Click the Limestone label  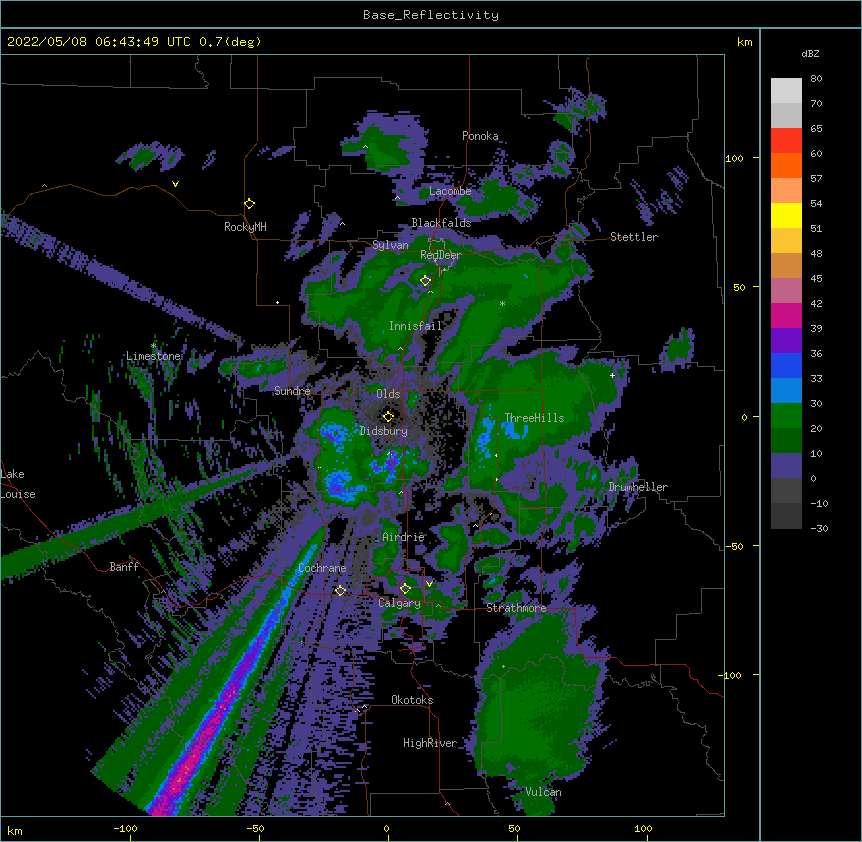tap(153, 356)
